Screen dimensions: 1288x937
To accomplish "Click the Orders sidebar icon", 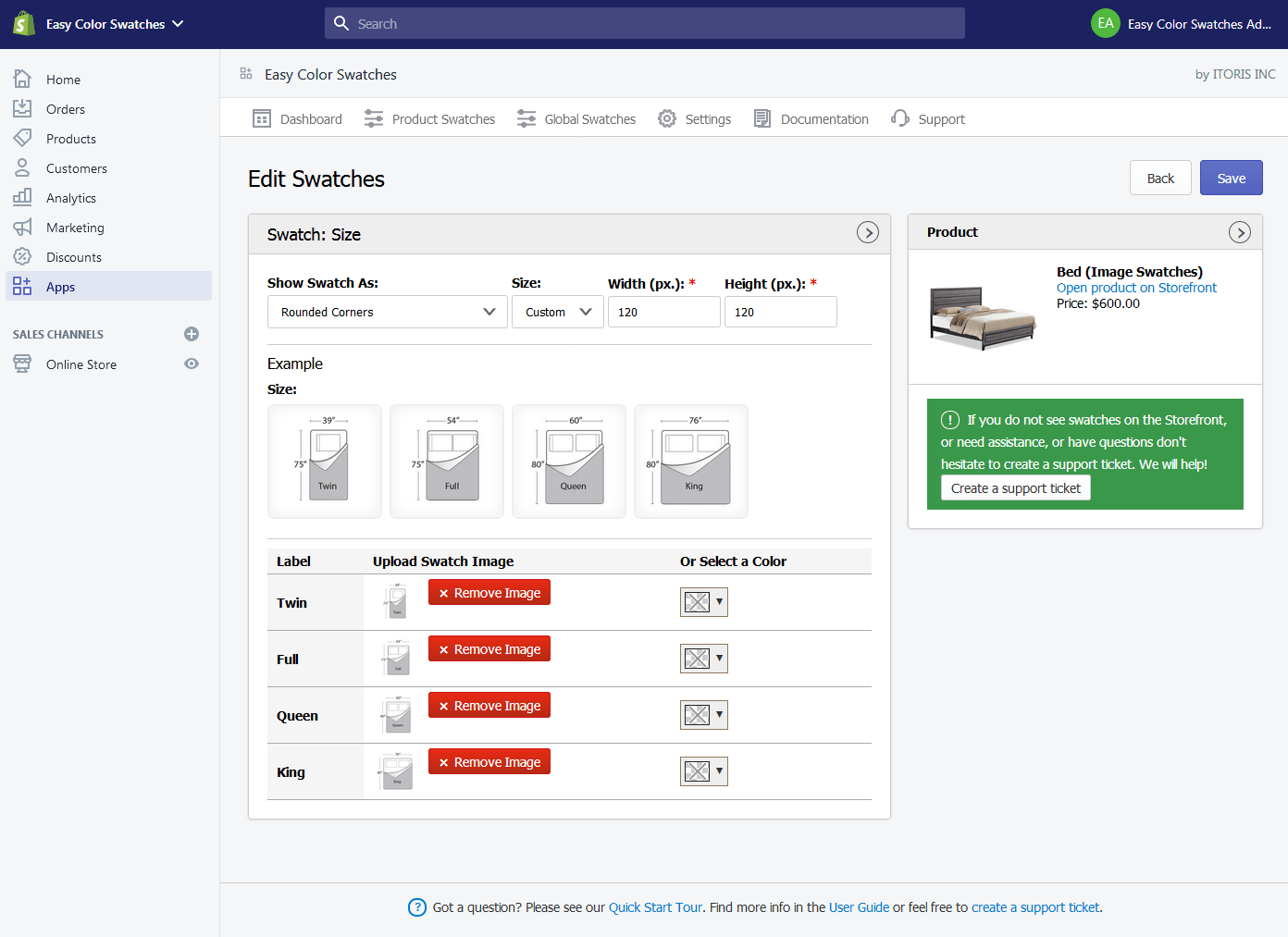I will pos(22,108).
